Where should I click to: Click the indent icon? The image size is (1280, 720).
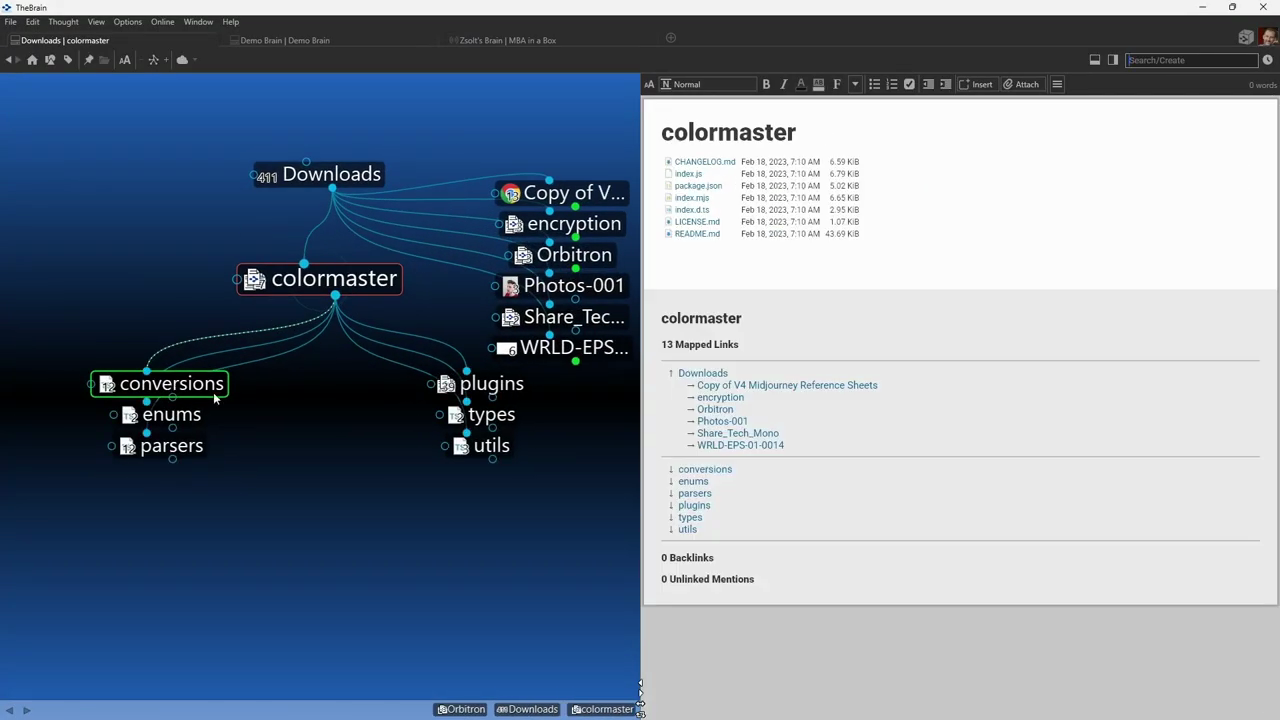click(x=945, y=84)
